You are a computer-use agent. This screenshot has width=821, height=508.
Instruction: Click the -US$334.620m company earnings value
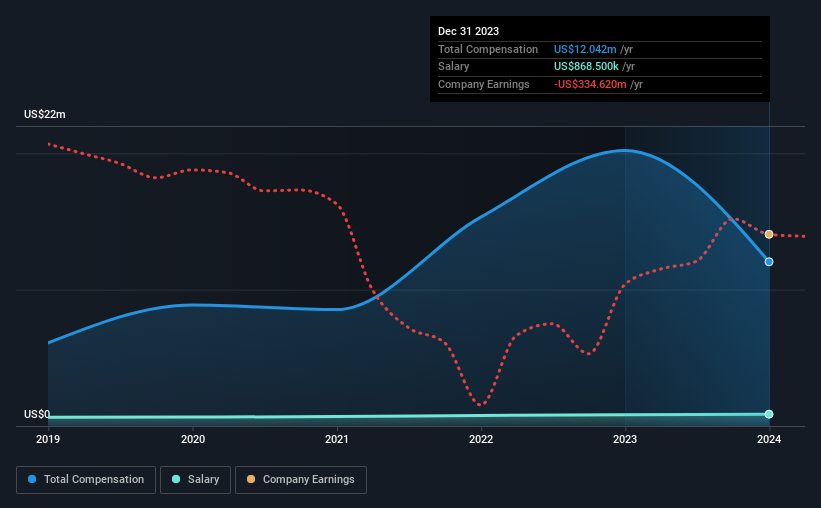(x=590, y=84)
